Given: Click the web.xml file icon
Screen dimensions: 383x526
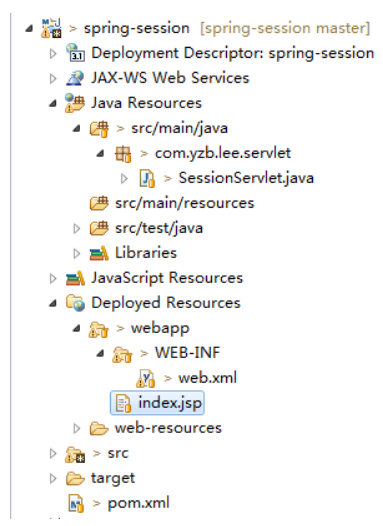Looking at the screenshot, I should coord(146,378).
